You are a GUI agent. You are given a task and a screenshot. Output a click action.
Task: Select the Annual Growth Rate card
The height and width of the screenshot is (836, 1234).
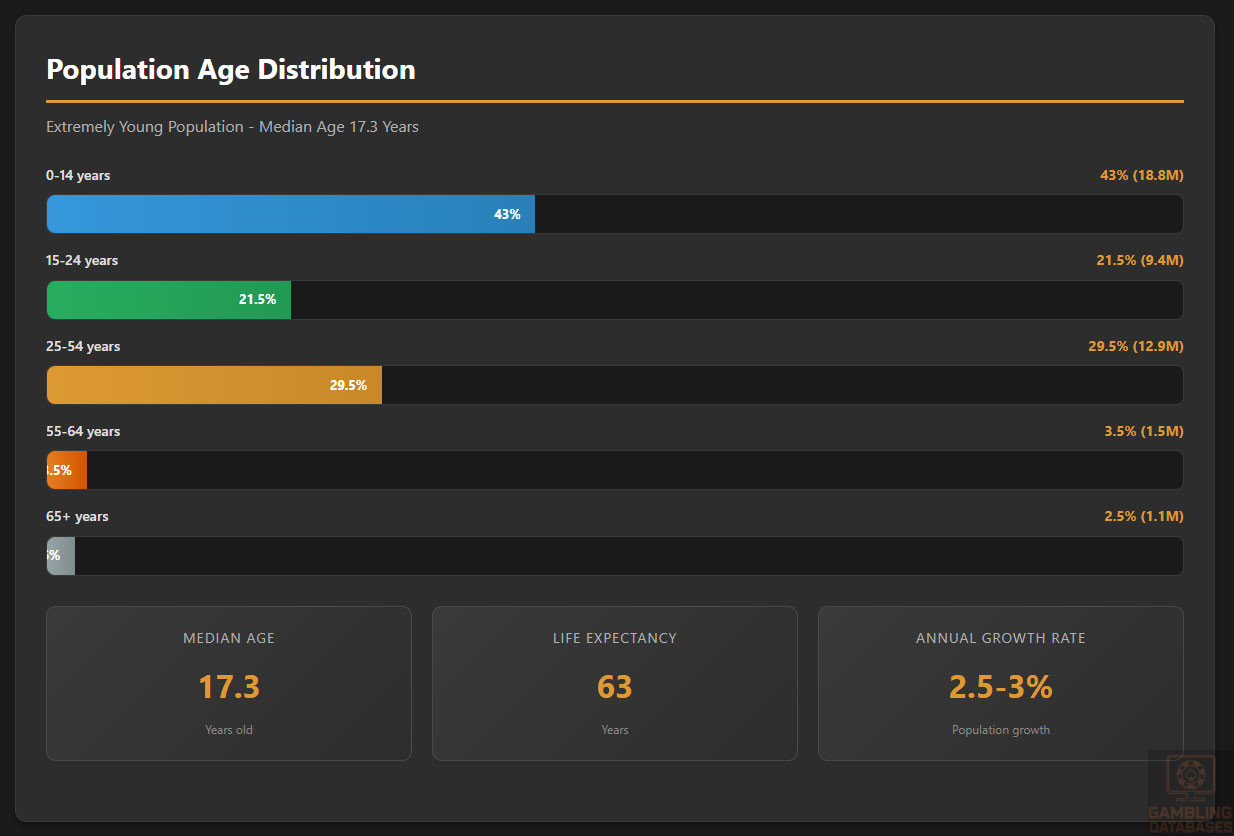tap(1000, 683)
